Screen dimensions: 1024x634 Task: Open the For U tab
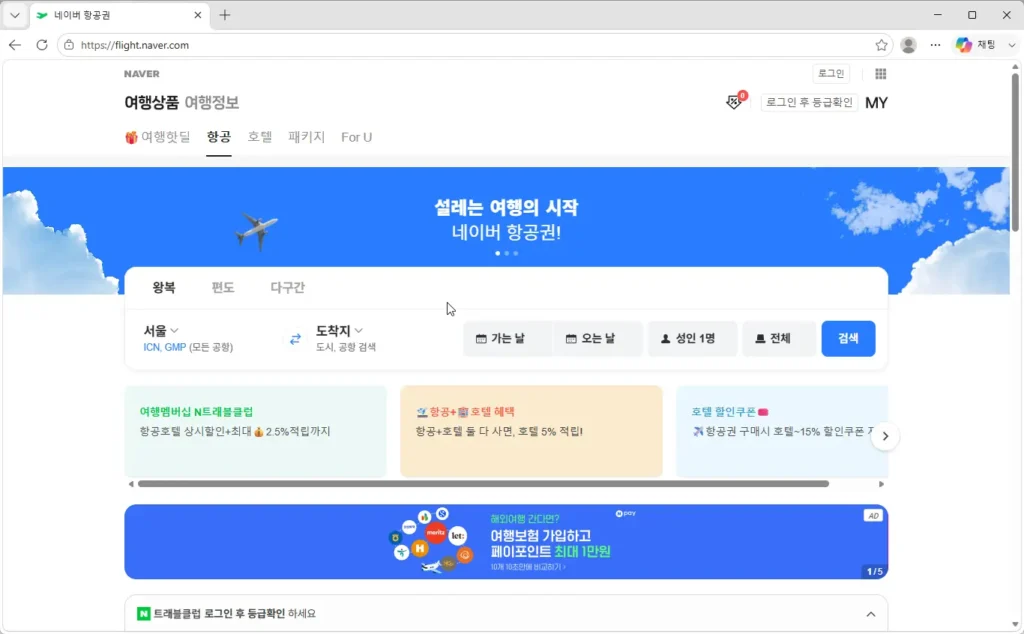tap(357, 137)
